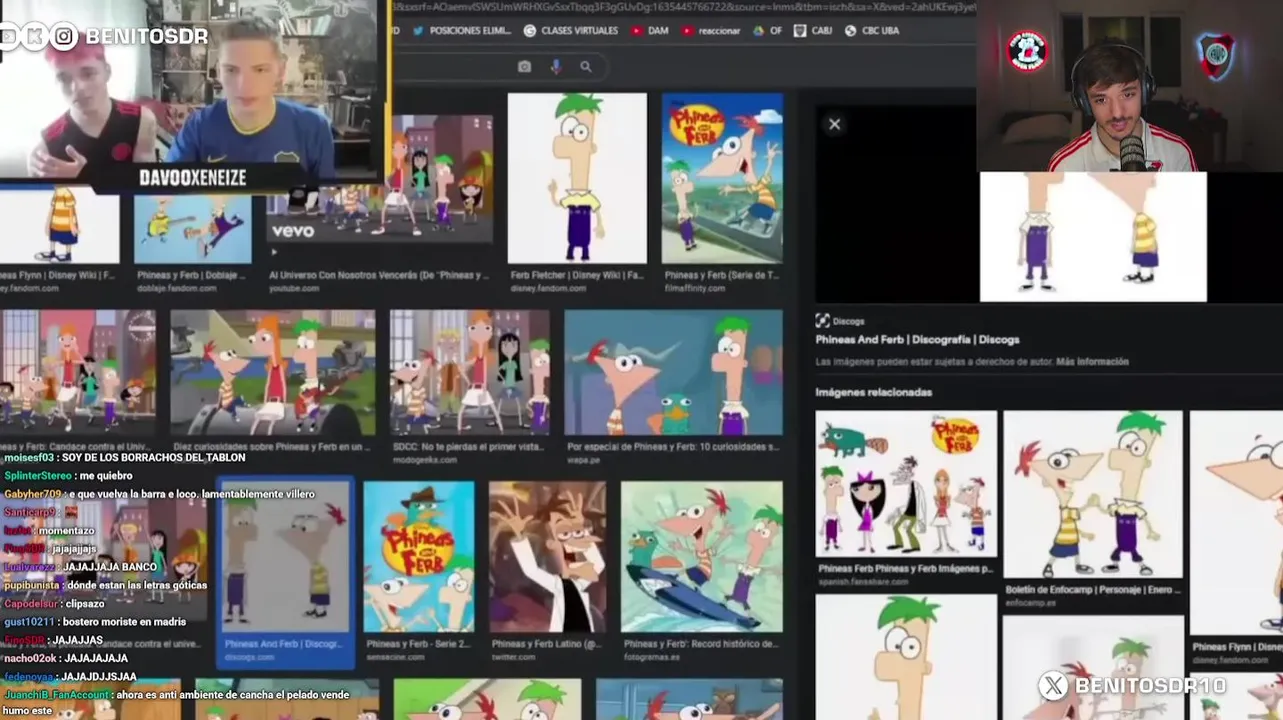The image size is (1283, 720).
Task: Click Boletín de Enfocamp caption text
Action: [x=1092, y=590]
